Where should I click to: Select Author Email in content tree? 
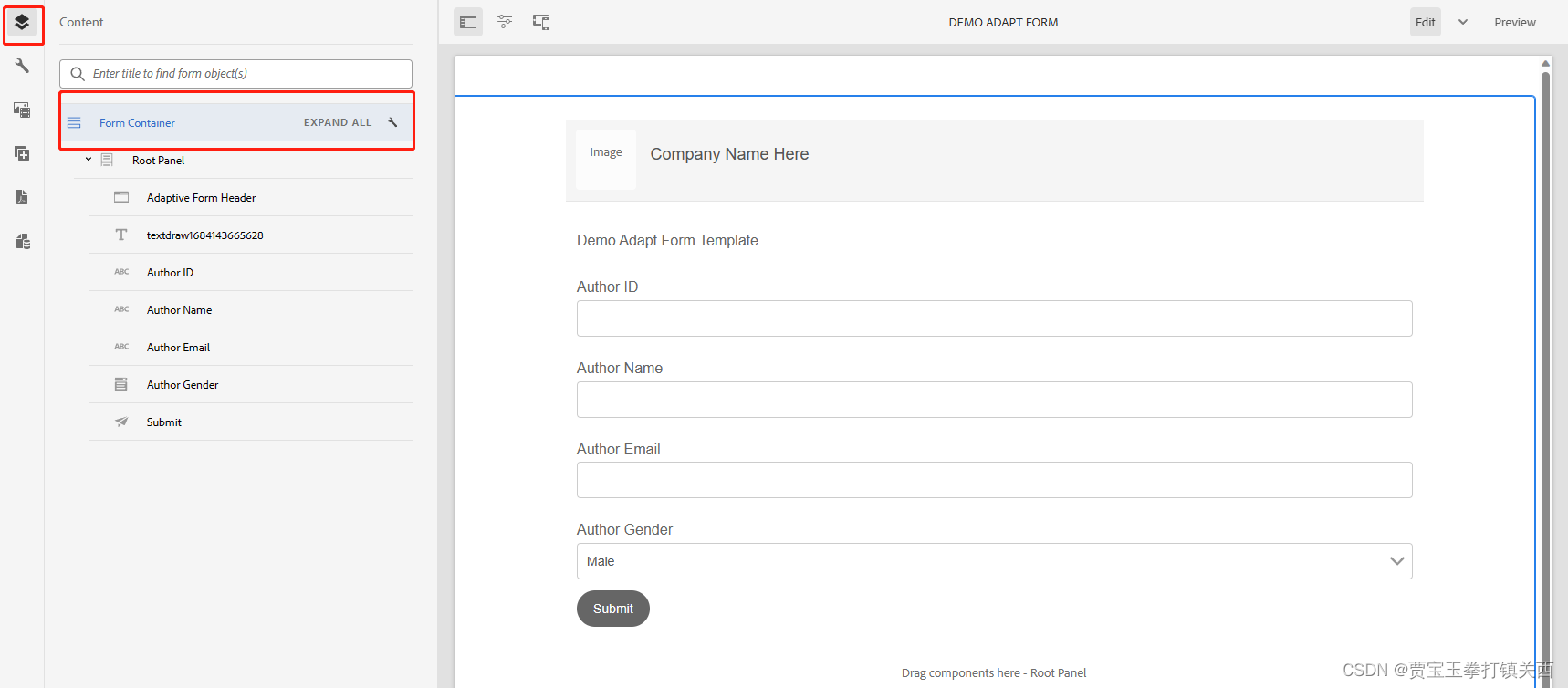point(178,348)
